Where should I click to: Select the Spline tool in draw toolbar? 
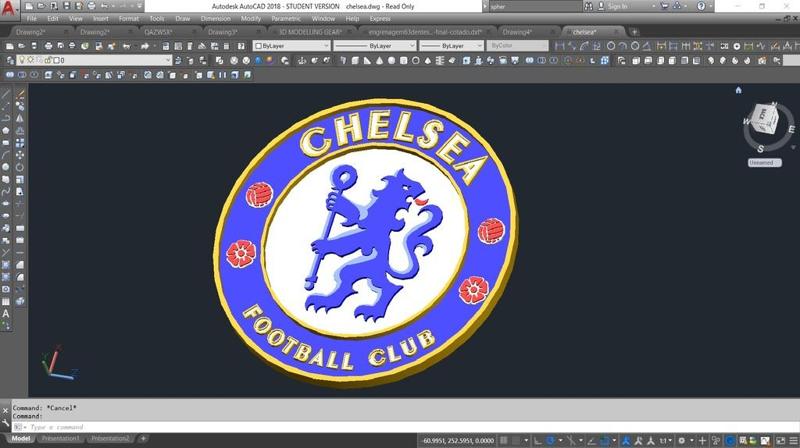(x=6, y=192)
